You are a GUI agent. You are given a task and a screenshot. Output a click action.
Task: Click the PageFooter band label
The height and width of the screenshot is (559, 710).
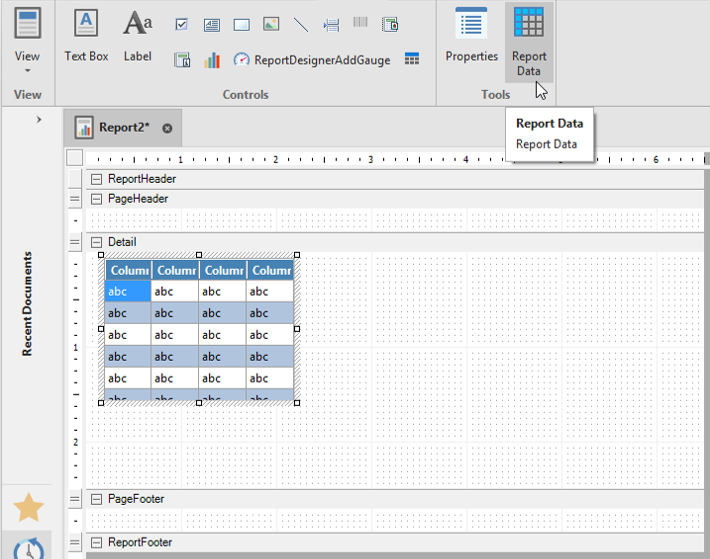tap(136, 499)
